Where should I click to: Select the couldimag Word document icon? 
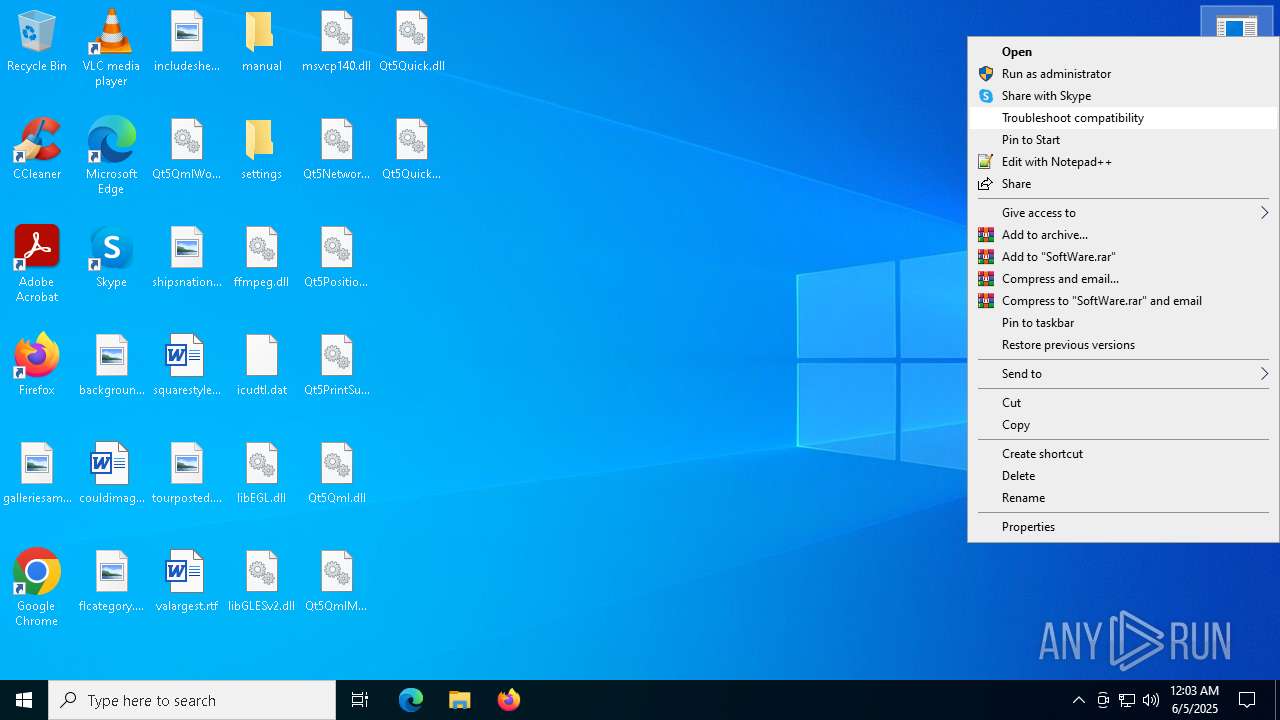(111, 473)
